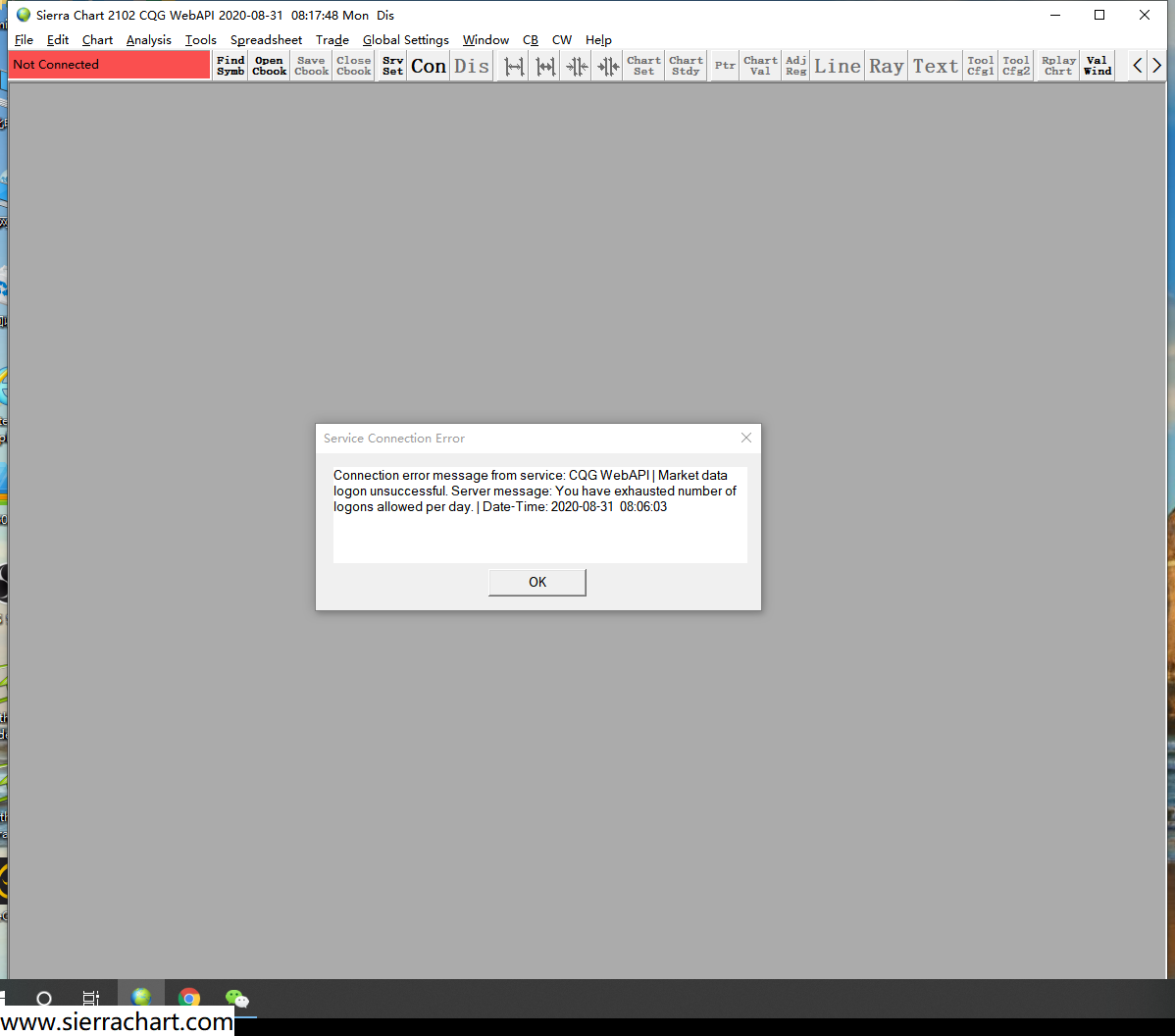Select the Chart Val tool
The image size is (1175, 1036).
(760, 66)
